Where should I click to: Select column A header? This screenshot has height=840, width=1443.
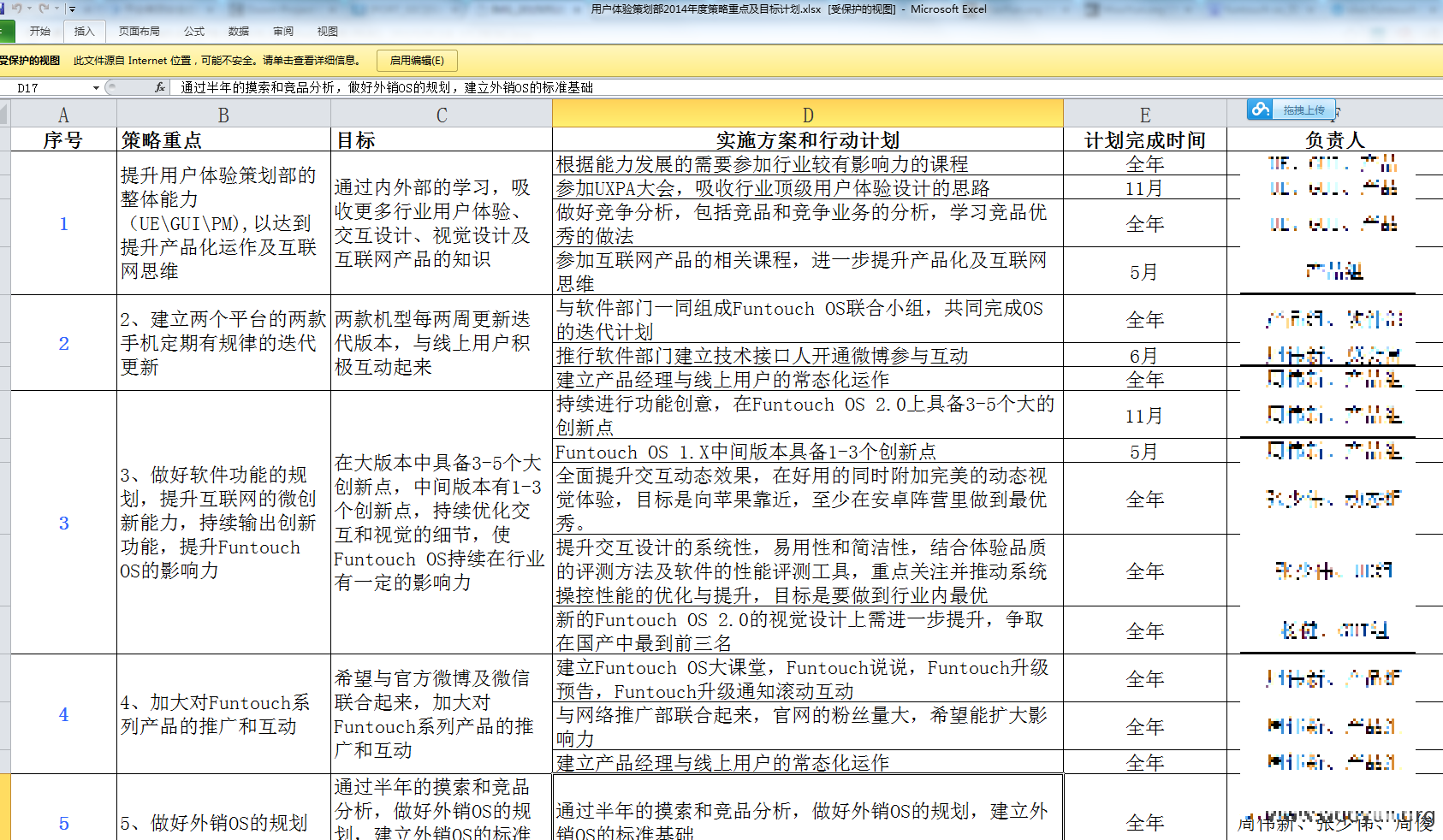(63, 115)
